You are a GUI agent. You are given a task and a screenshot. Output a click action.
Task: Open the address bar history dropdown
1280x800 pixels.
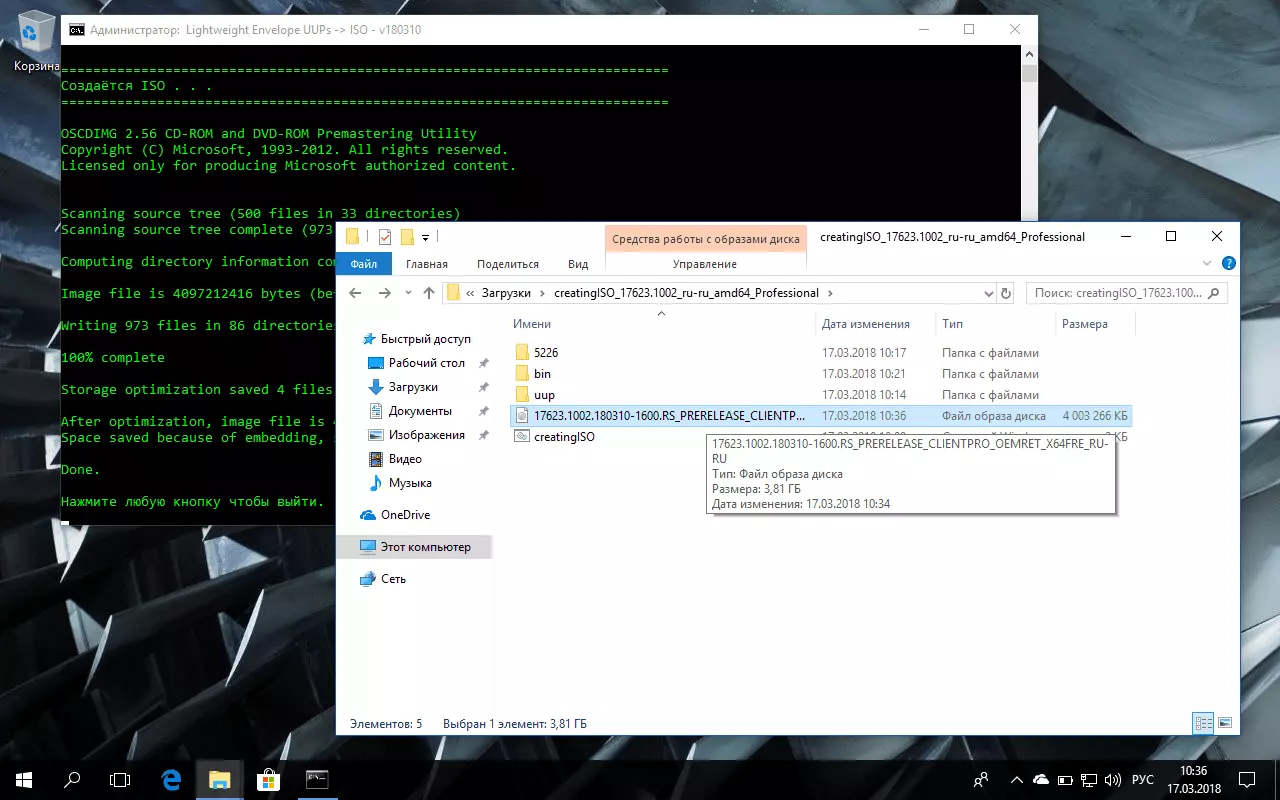click(989, 293)
